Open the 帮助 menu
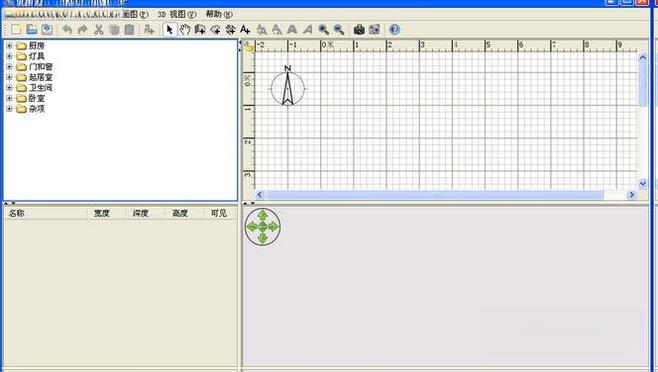The width and height of the screenshot is (658, 372). 219,14
